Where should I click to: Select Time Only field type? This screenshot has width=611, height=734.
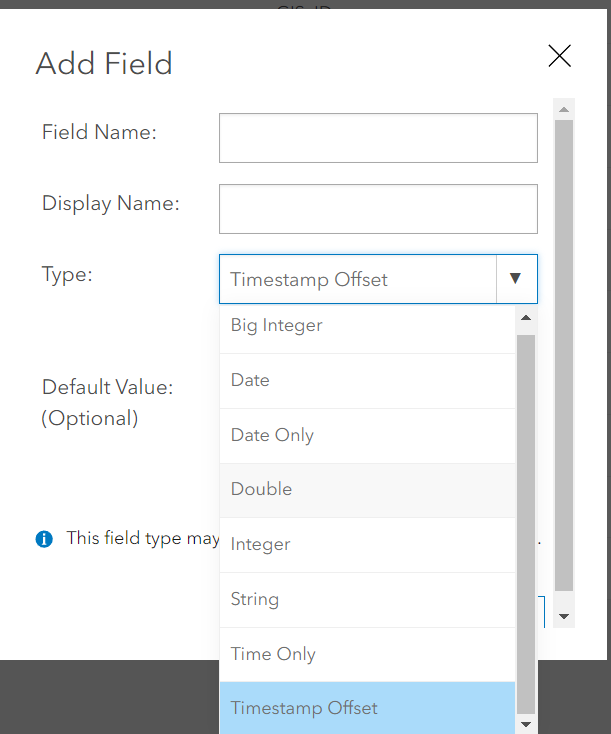pos(367,655)
